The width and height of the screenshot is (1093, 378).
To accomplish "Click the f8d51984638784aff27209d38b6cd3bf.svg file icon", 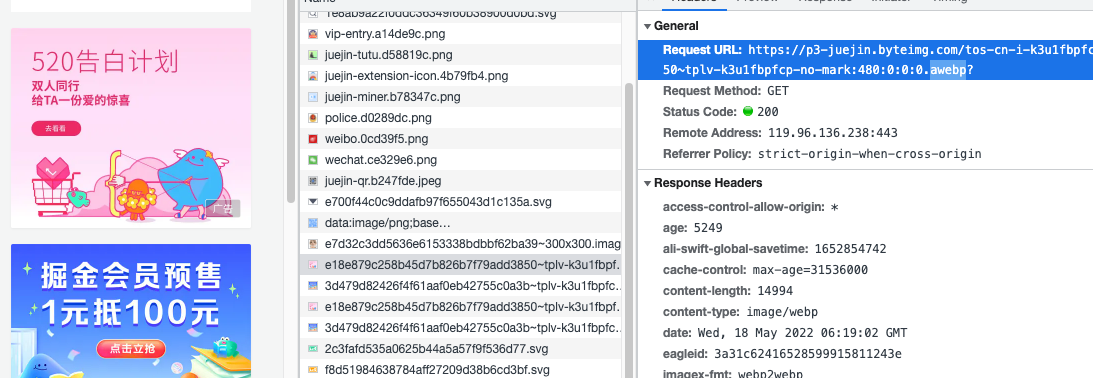I will 313,370.
